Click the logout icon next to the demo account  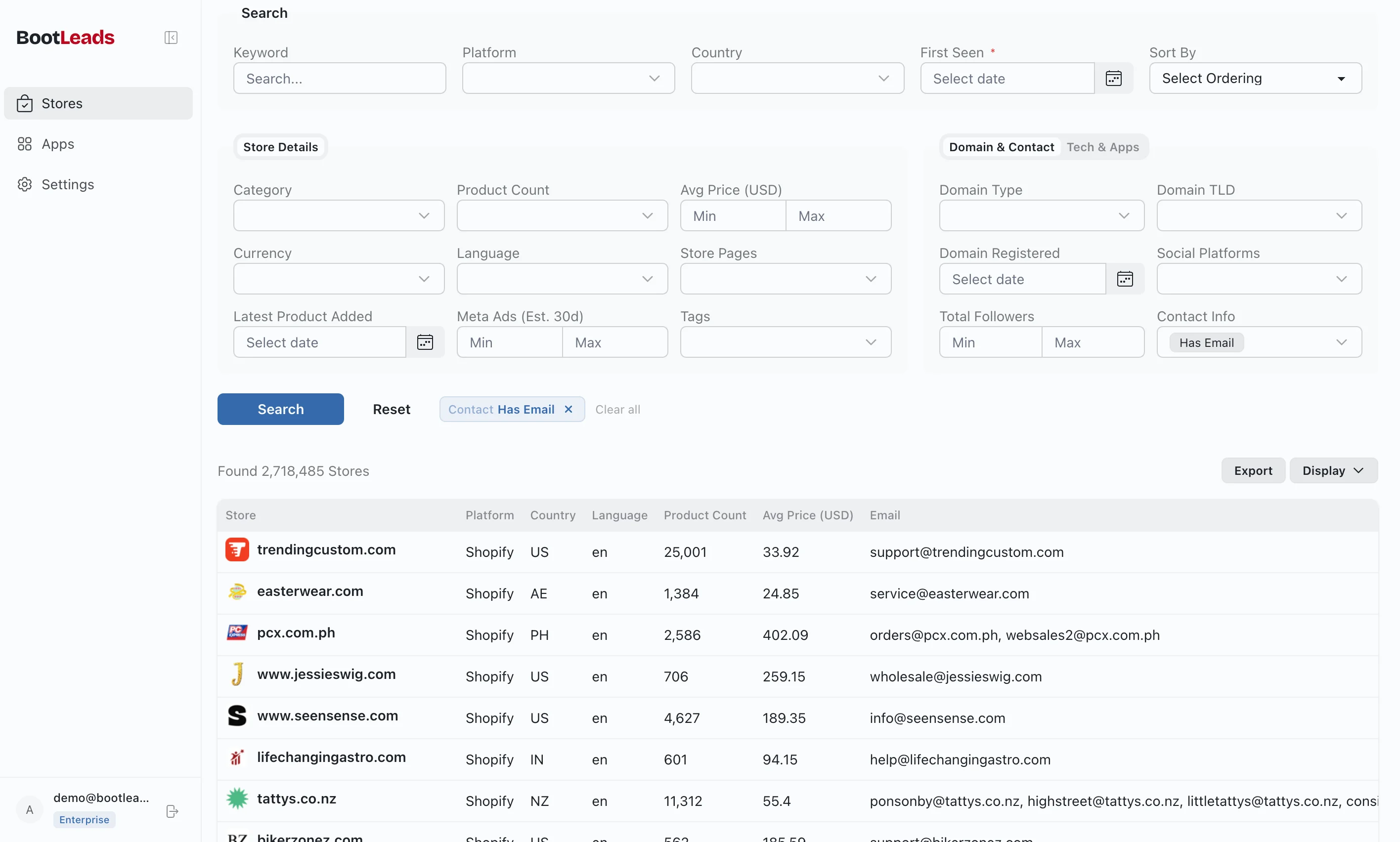(x=172, y=811)
